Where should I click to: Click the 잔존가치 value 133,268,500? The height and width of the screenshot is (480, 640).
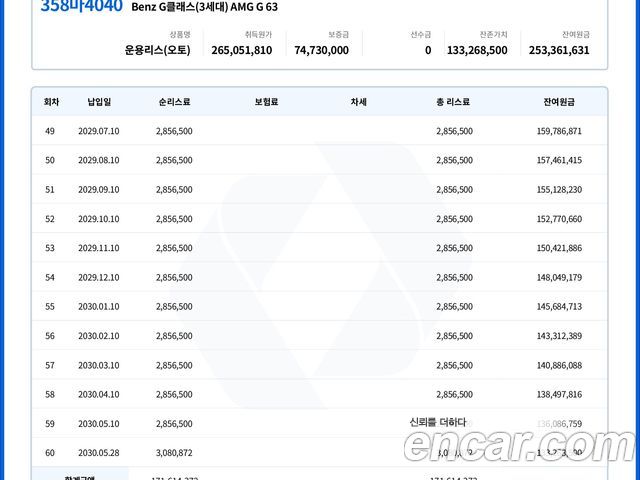click(x=477, y=50)
